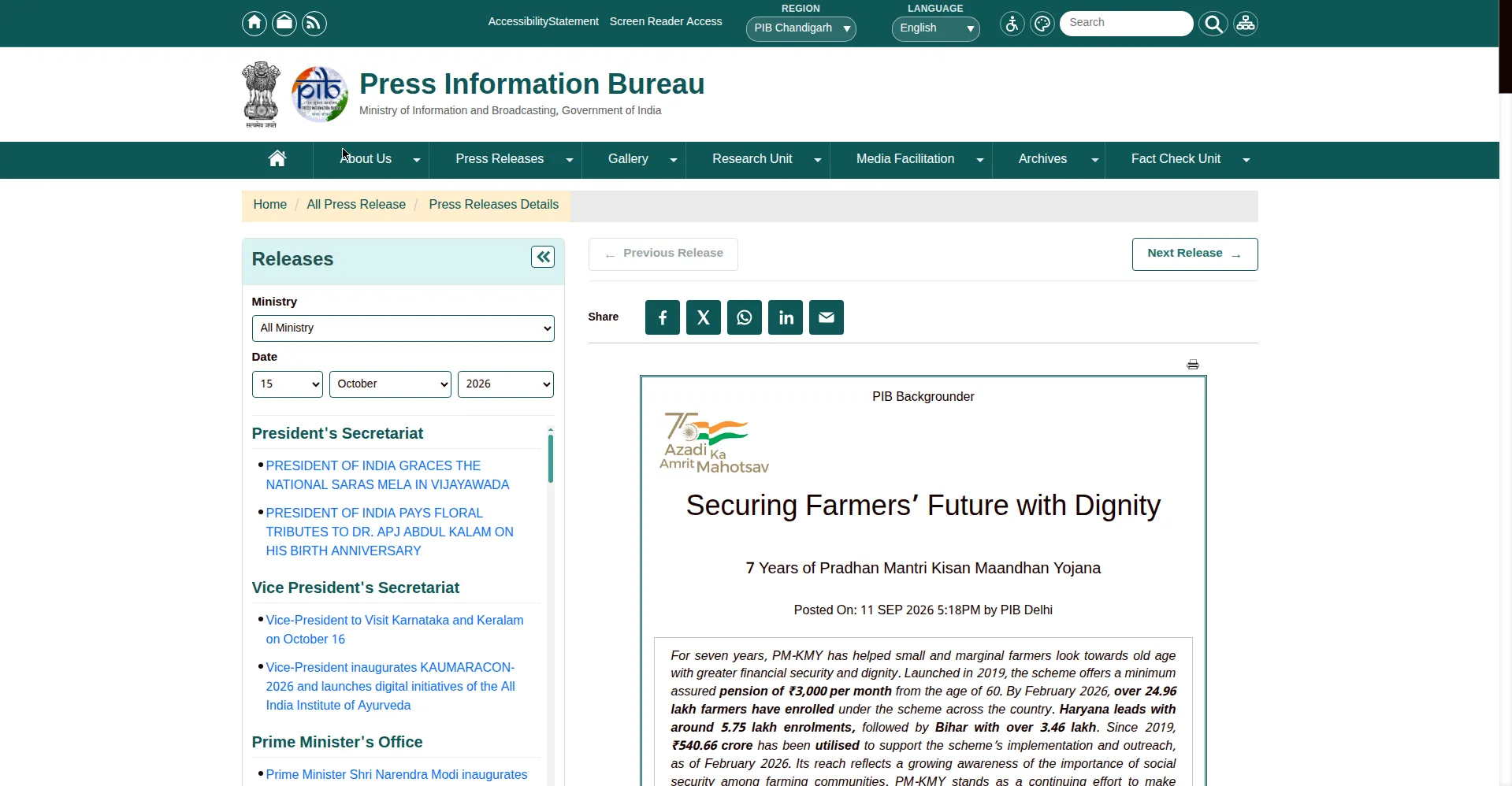This screenshot has height=786, width=1512.
Task: Share release on LinkedIn
Action: 786,317
